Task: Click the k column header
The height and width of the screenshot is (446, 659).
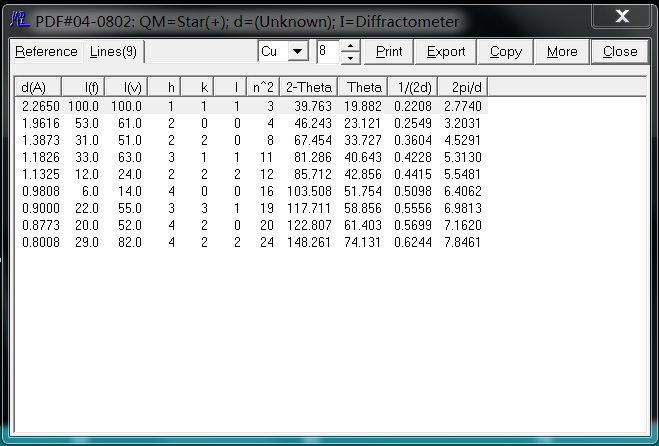Action: [x=198, y=87]
